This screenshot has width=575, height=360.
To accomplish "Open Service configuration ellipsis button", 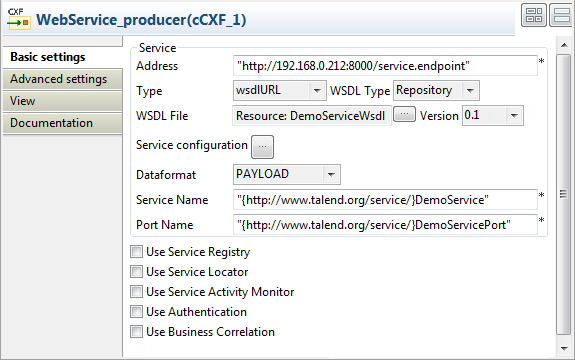I will pos(262,147).
